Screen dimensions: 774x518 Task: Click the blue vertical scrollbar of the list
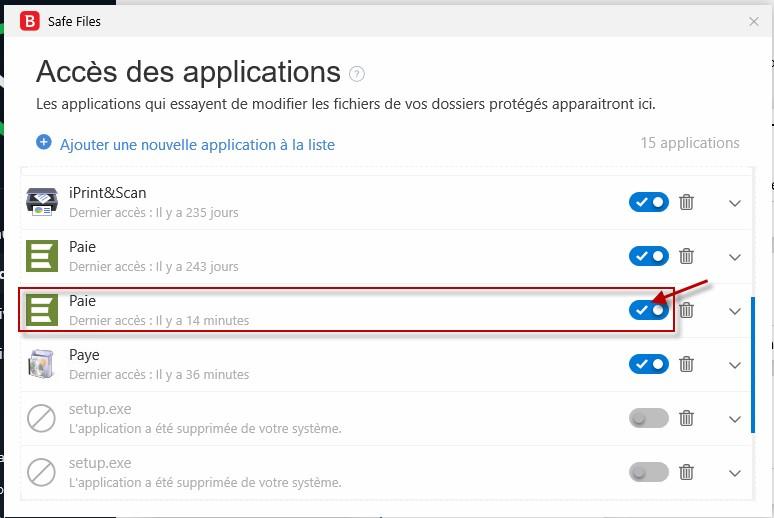click(x=752, y=365)
